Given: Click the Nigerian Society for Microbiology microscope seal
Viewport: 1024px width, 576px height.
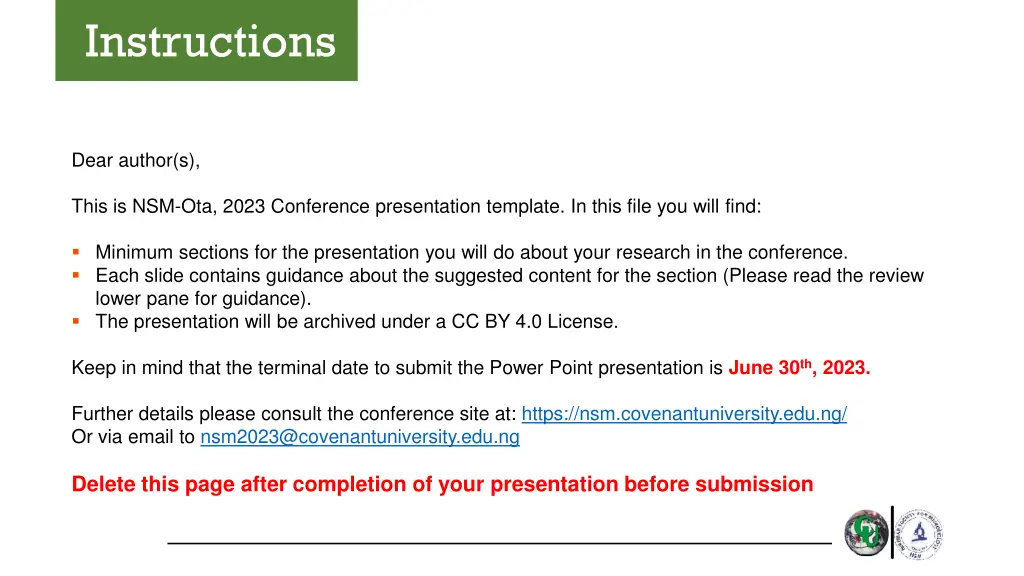Looking at the screenshot, I should pos(919,534).
